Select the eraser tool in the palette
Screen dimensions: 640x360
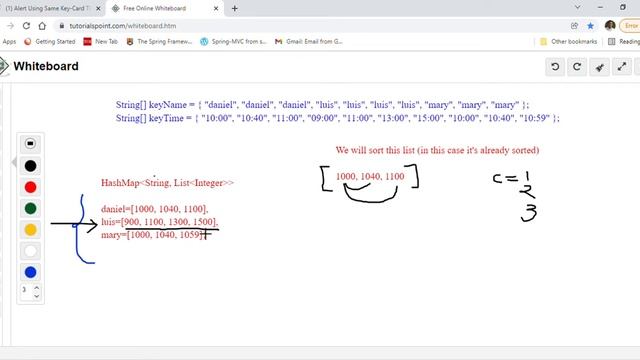pos(30,144)
